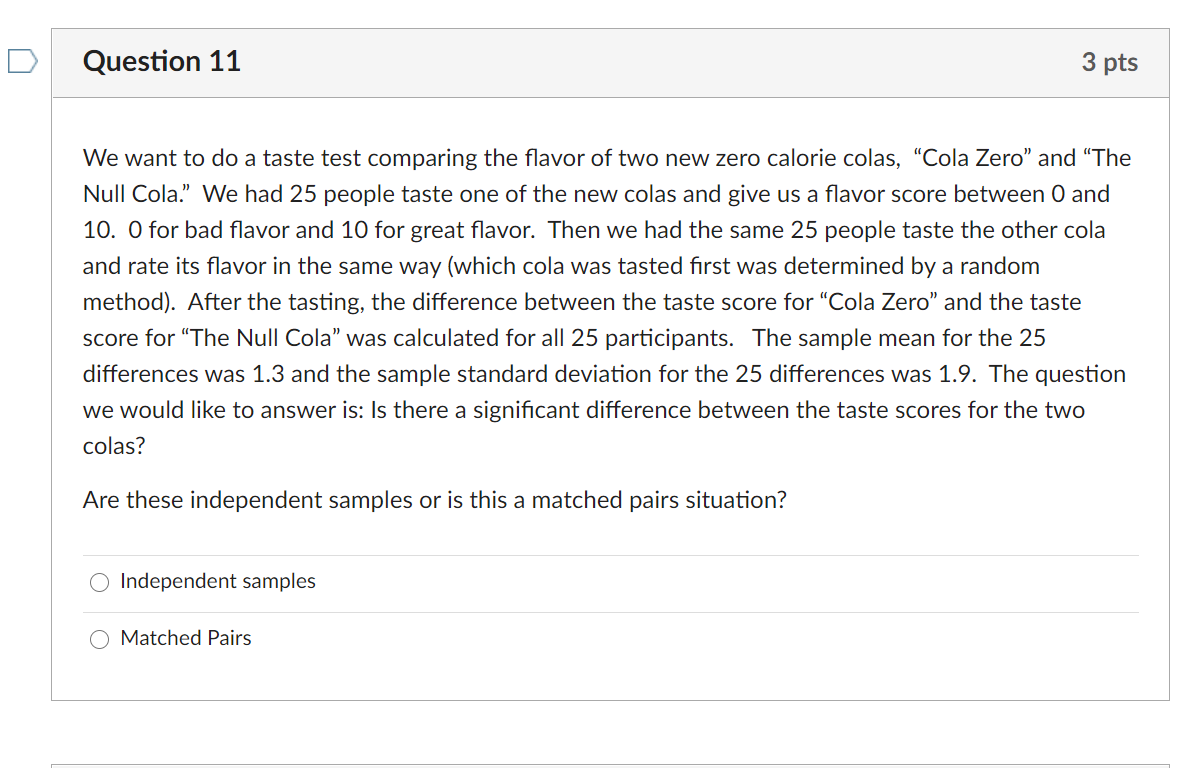The height and width of the screenshot is (768, 1204).
Task: Click the "Matched Pairs" answer label
Action: click(186, 638)
